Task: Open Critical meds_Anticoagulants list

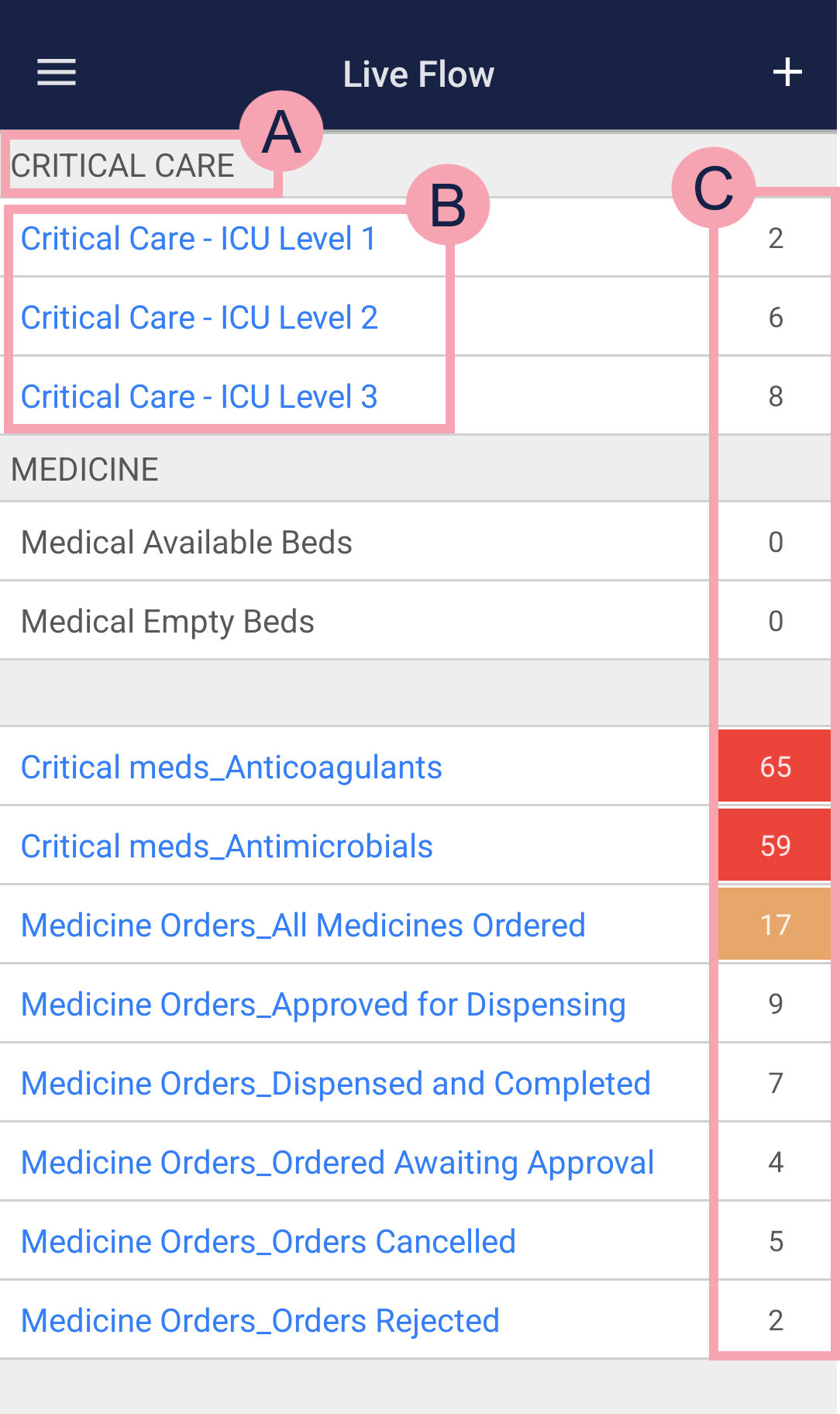Action: [x=231, y=767]
